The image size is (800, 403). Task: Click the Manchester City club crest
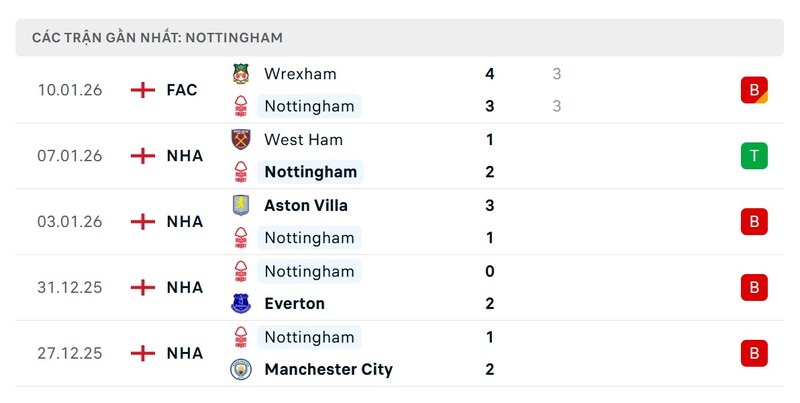(240, 369)
